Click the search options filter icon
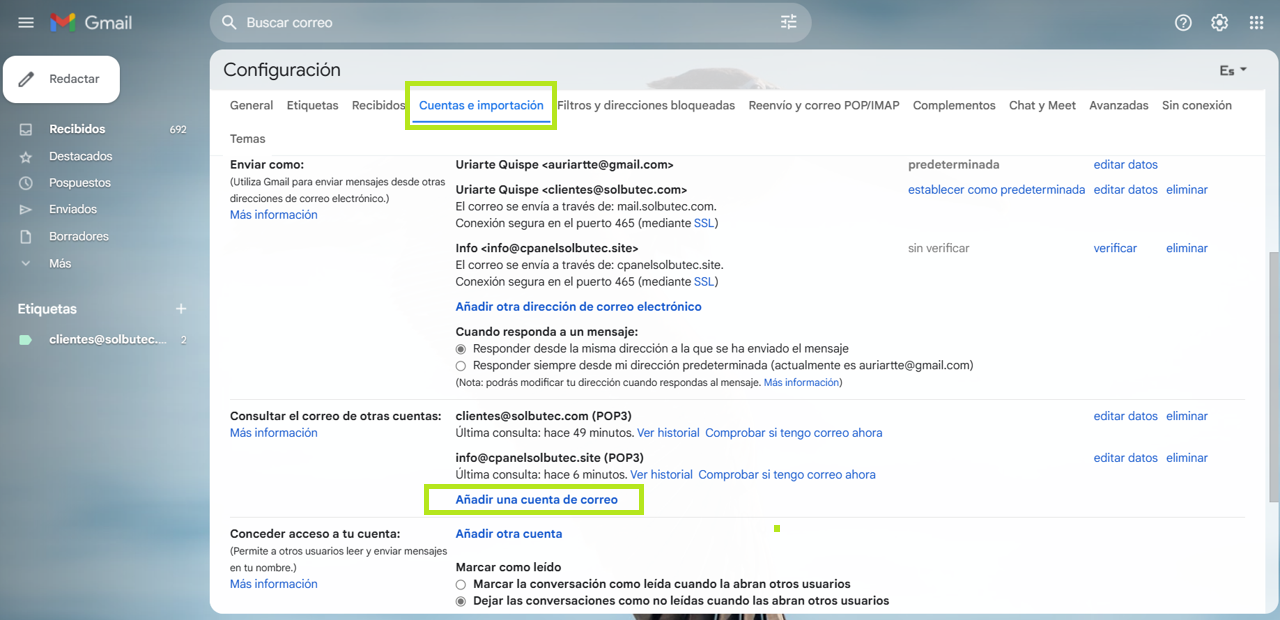This screenshot has height=620, width=1280. (x=789, y=22)
